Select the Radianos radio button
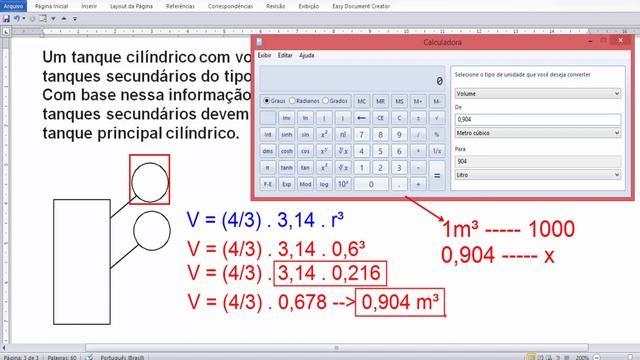 pyautogui.click(x=292, y=100)
